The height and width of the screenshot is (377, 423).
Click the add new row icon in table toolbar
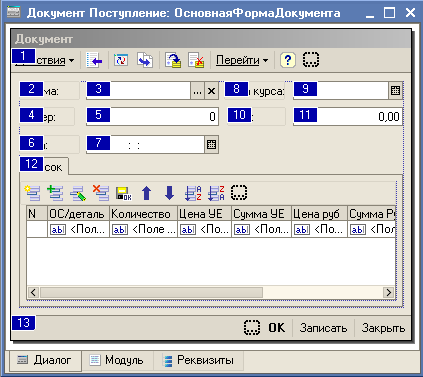(x=33, y=193)
